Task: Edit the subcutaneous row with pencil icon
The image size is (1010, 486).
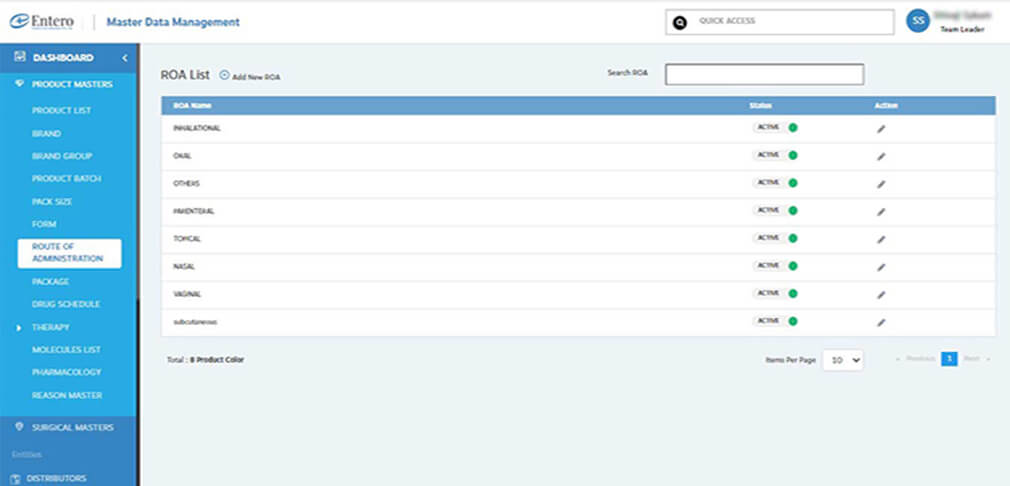Action: [881, 322]
